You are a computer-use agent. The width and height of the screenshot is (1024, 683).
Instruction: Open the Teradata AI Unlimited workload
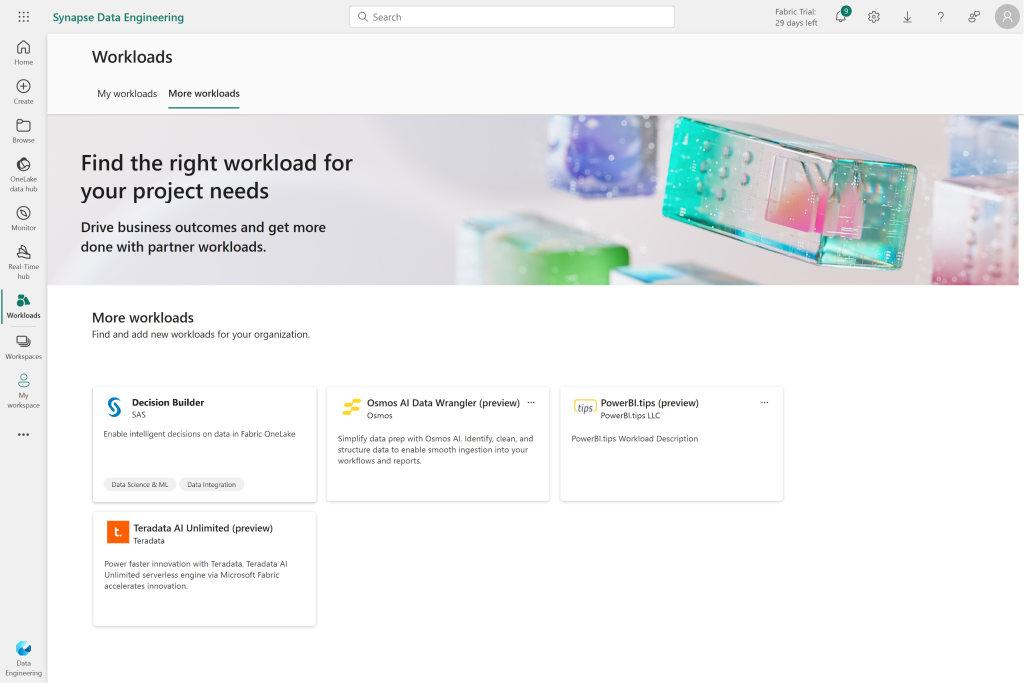204,568
